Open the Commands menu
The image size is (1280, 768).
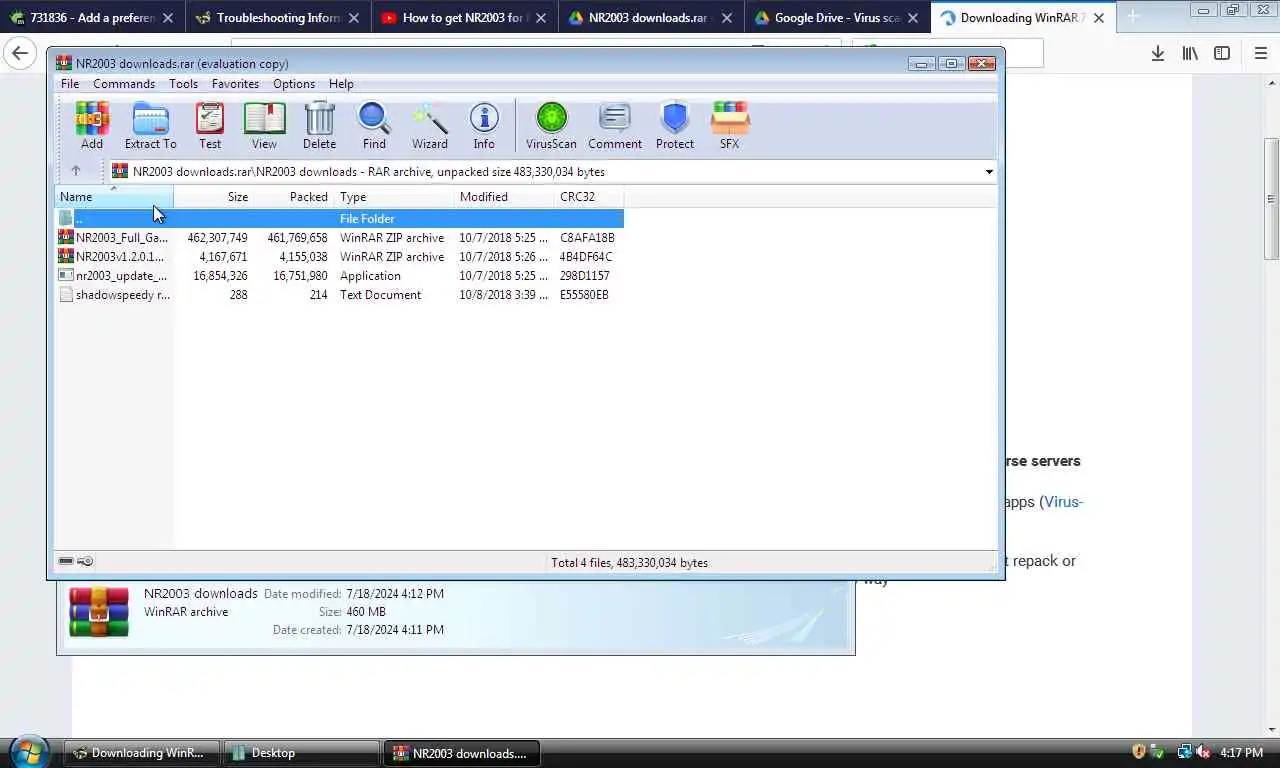(124, 84)
